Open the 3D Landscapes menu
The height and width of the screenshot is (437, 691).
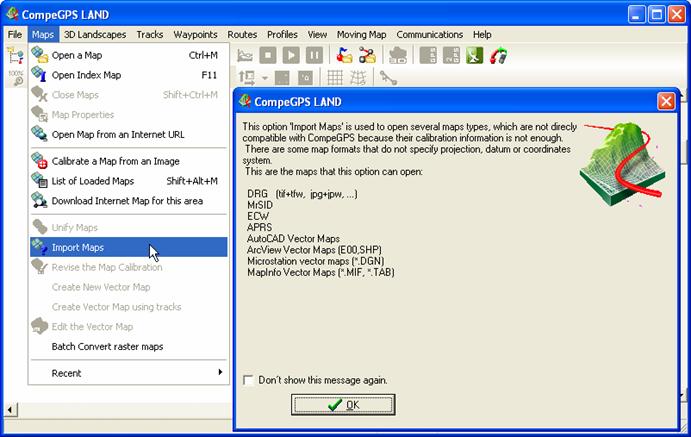pos(95,34)
